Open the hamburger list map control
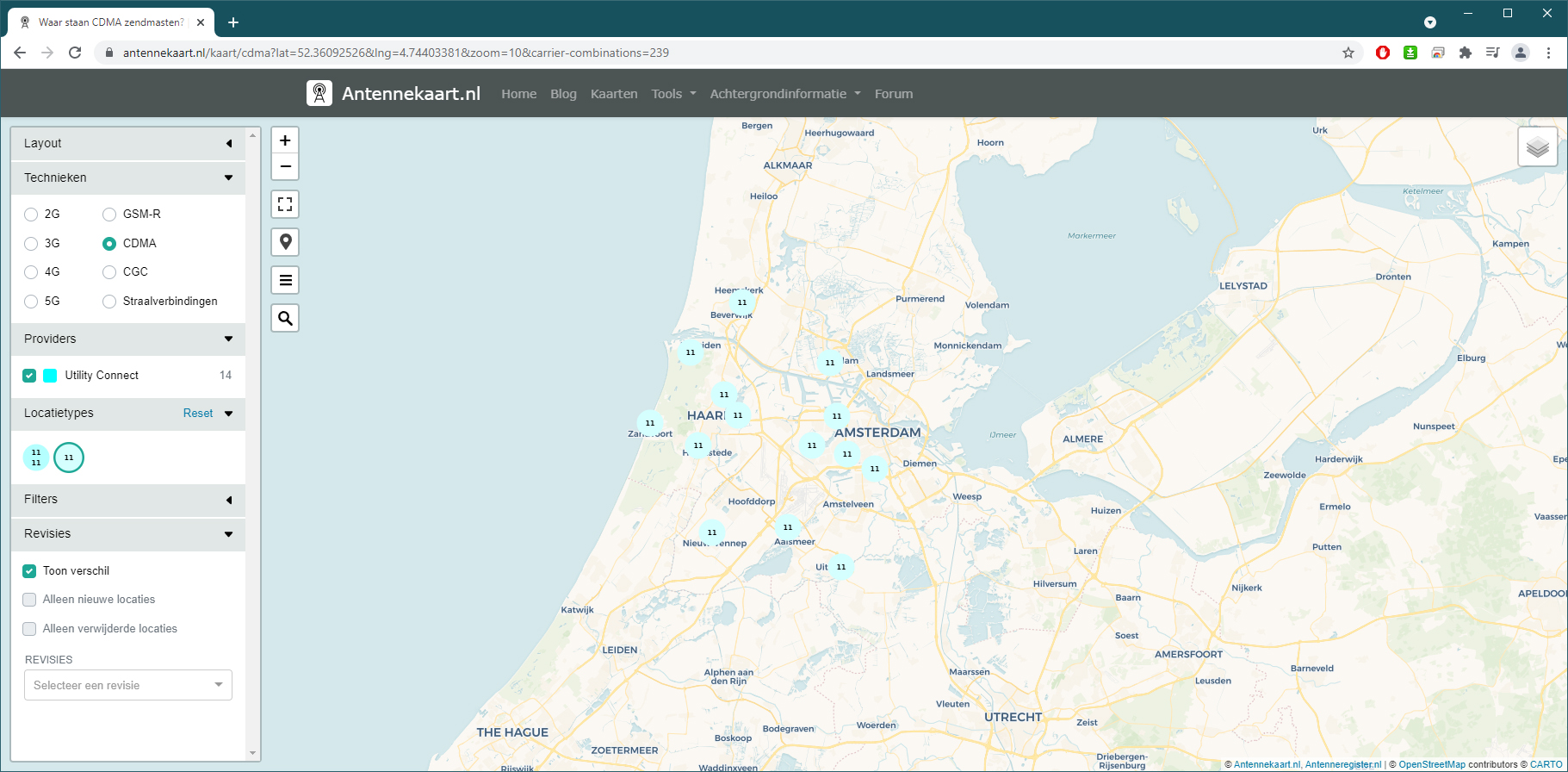This screenshot has height=772, width=1568. click(285, 280)
